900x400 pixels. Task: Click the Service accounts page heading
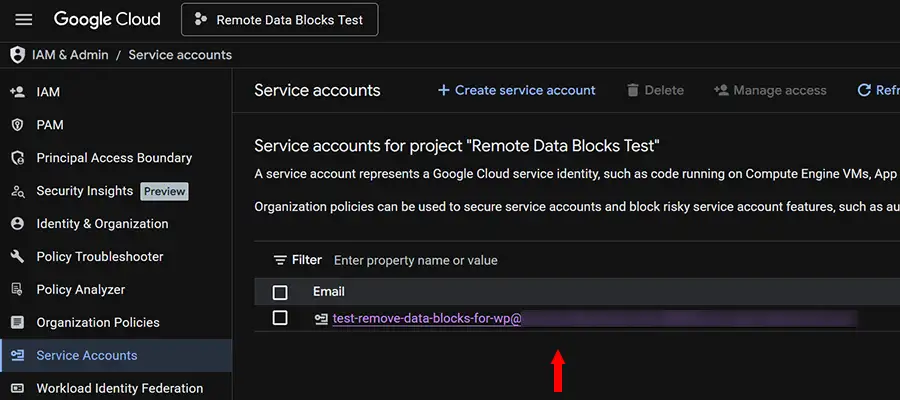click(x=317, y=90)
